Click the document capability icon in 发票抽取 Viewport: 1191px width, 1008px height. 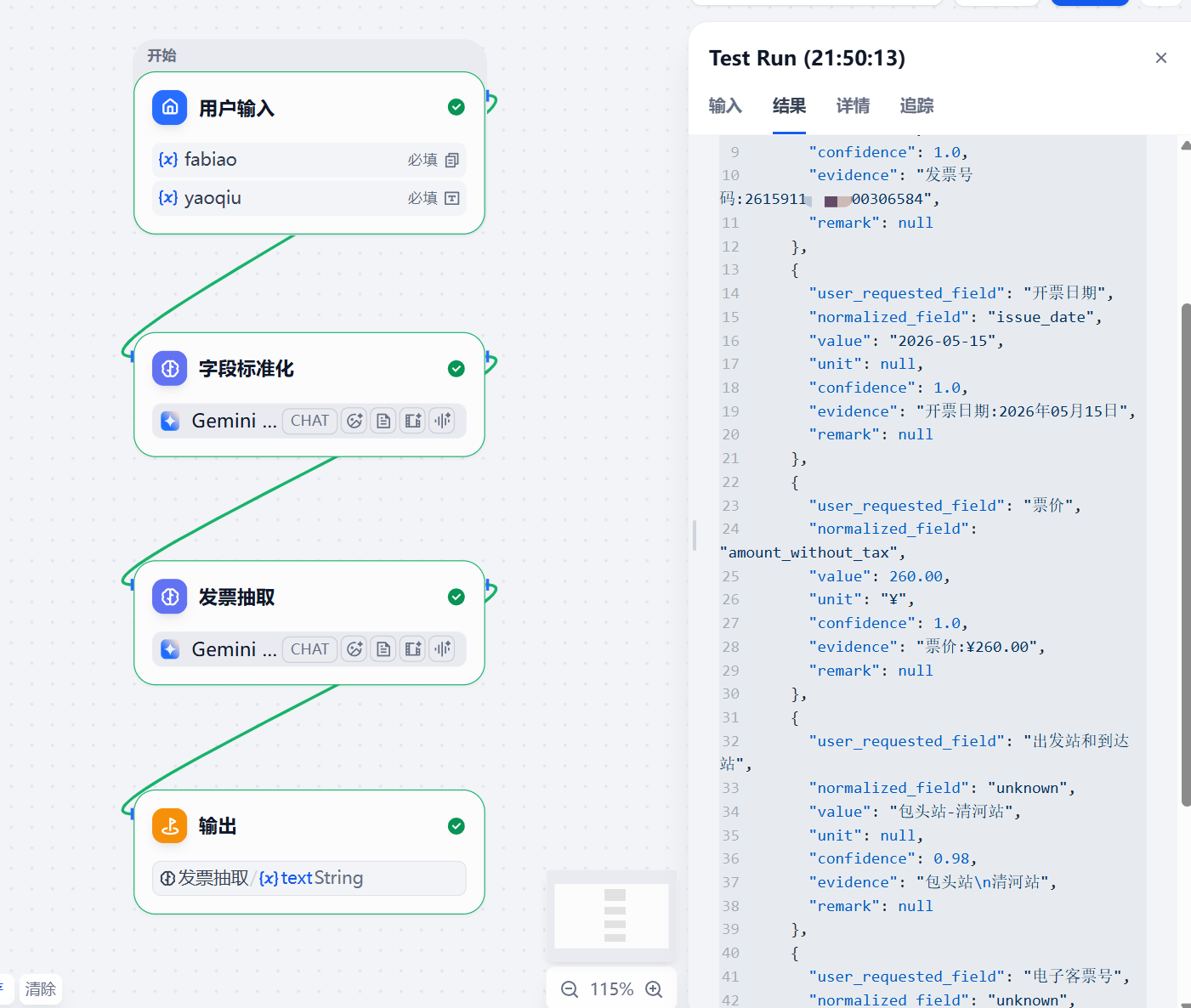pos(384,649)
